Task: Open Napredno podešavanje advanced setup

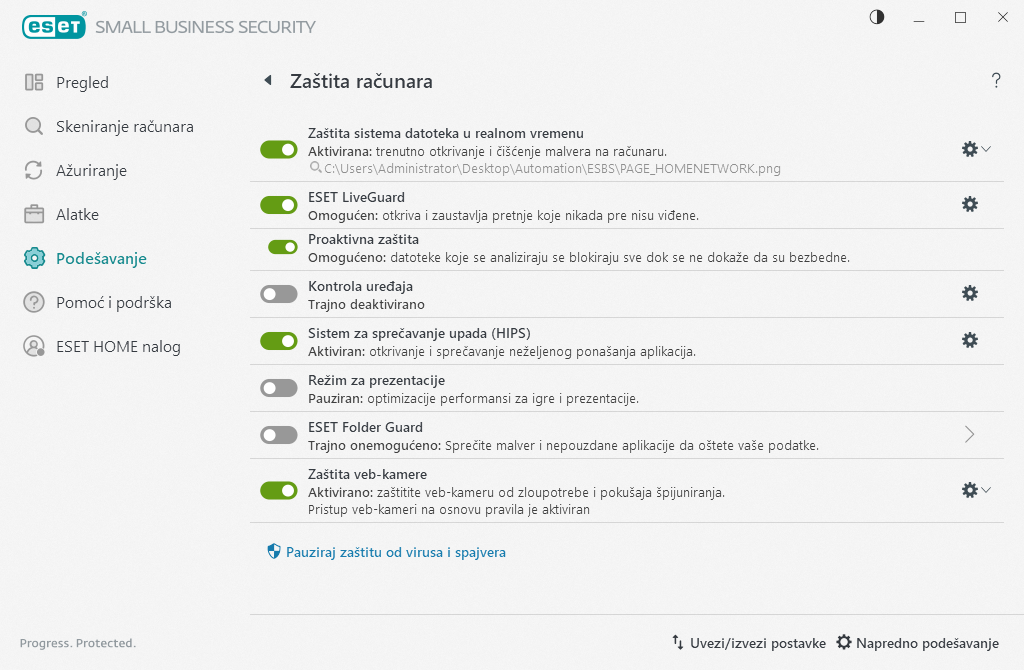Action: 917,643
